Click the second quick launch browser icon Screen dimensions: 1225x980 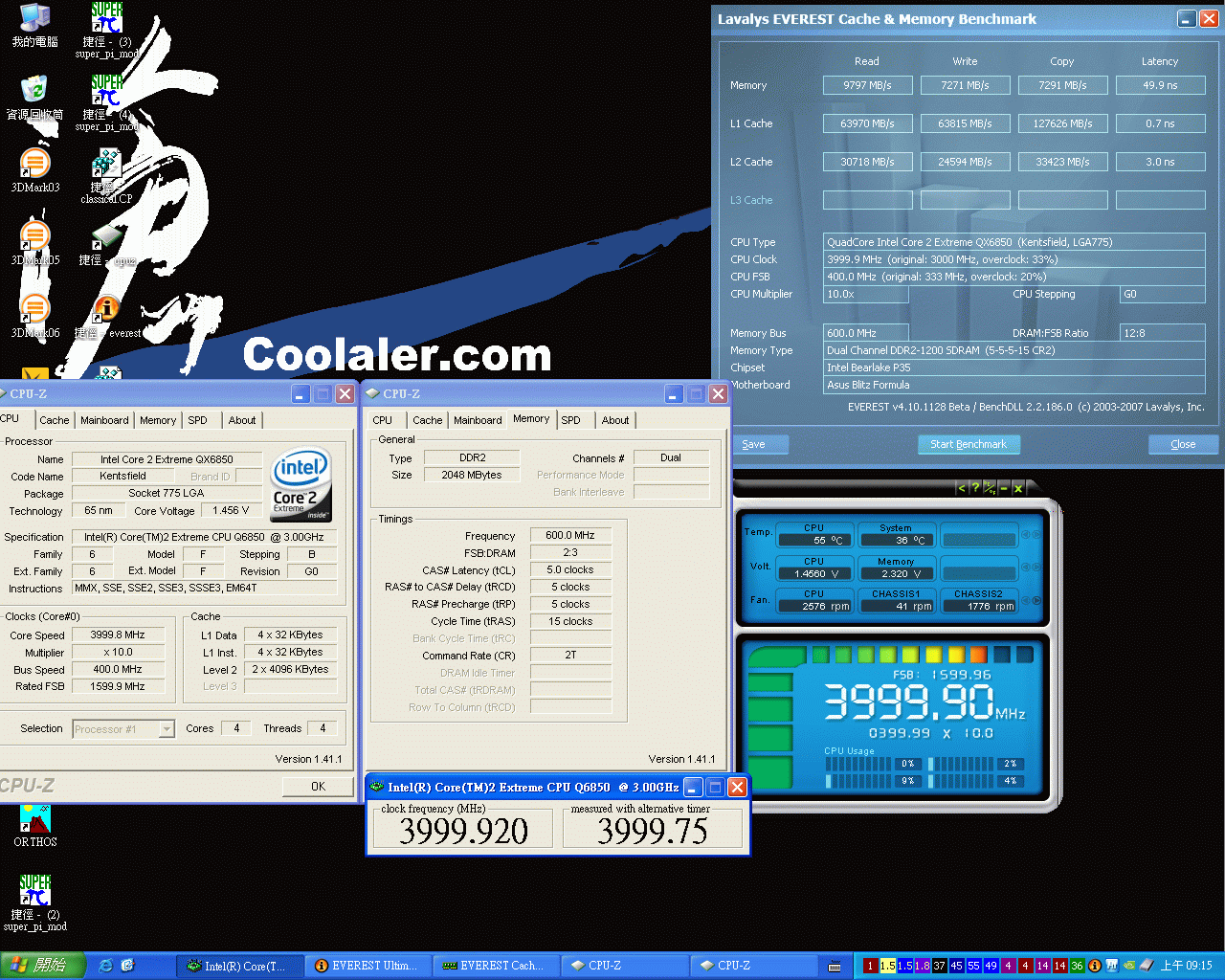click(127, 966)
